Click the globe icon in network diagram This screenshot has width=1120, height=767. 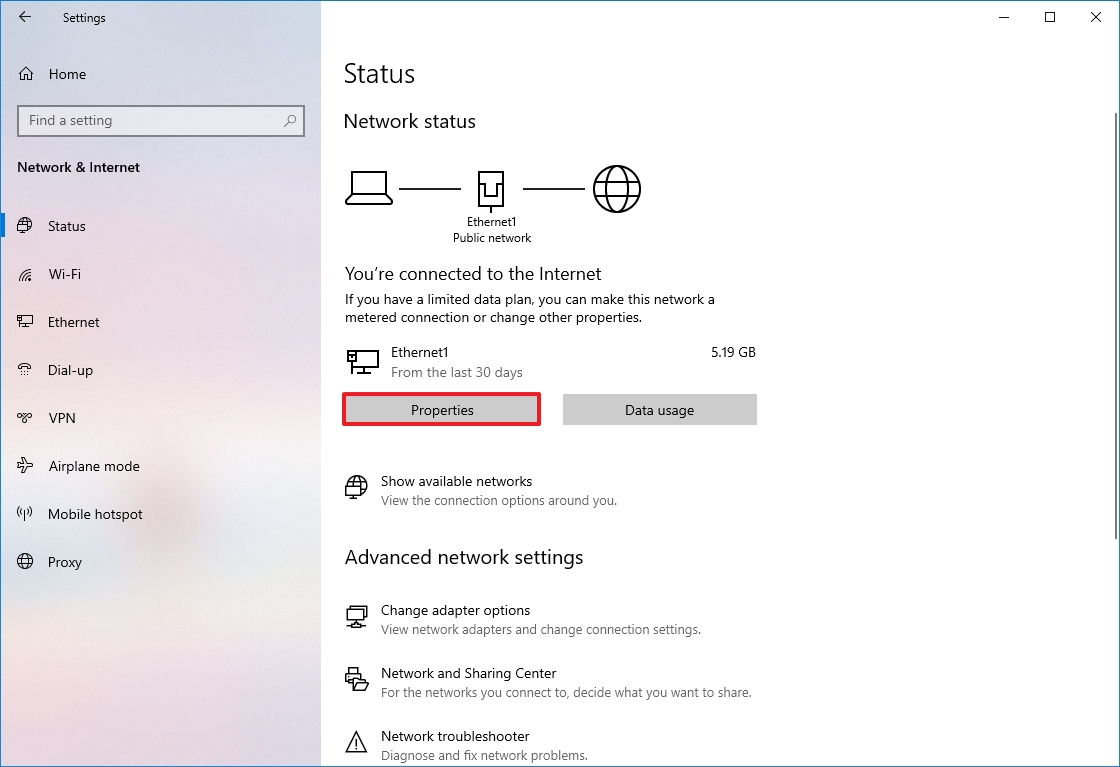pos(617,188)
